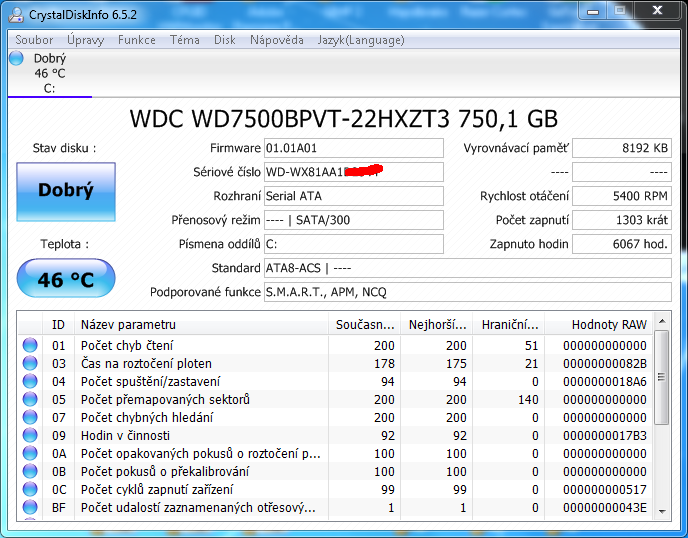Open the Disk menu

[x=225, y=40]
